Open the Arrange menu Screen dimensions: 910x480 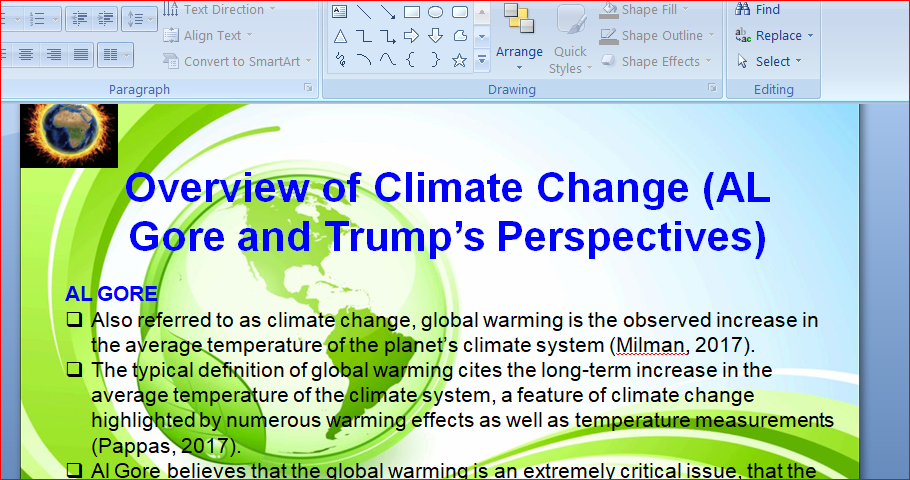tap(519, 38)
